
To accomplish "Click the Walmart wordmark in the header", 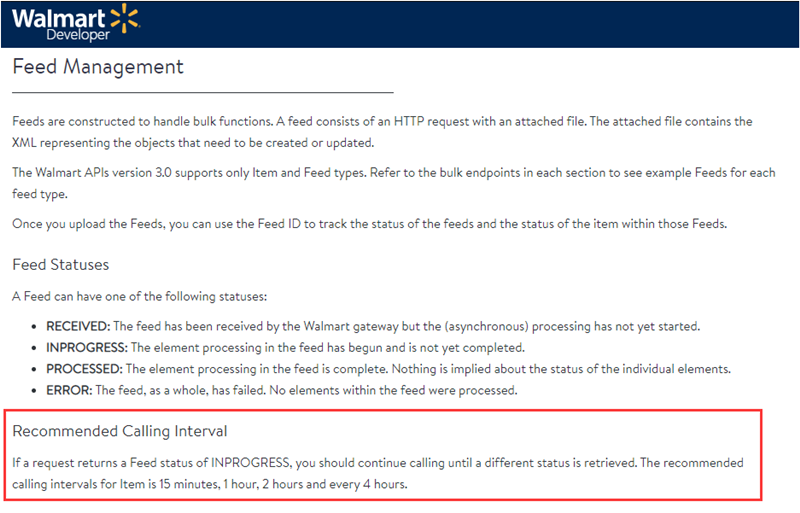I will pos(58,16).
